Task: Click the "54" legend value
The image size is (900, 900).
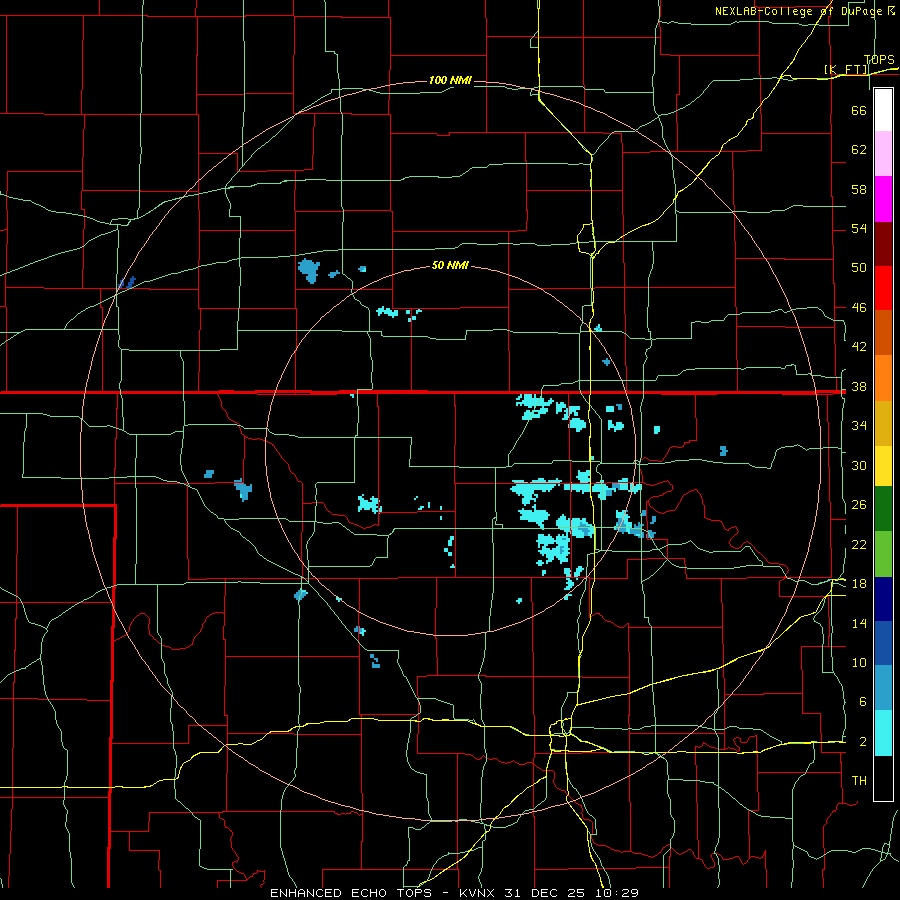Action: click(x=859, y=228)
